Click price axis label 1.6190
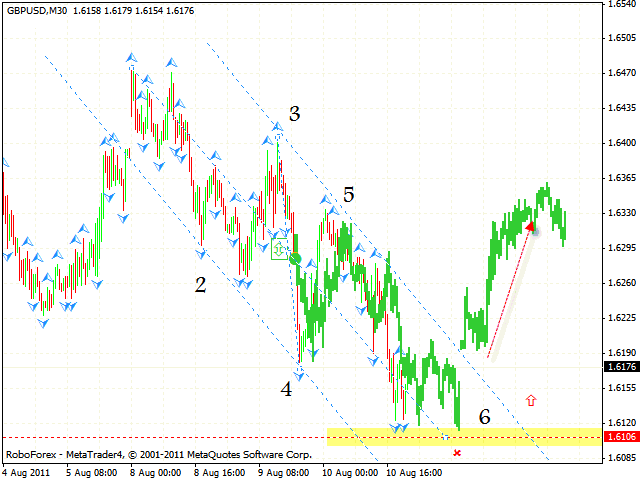640x480 pixels. 622,353
